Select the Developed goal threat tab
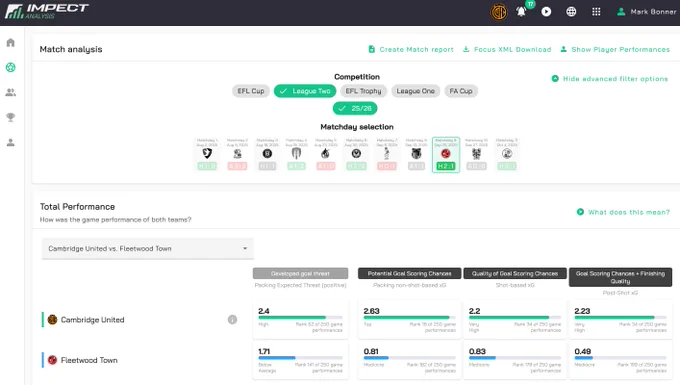Screen dimensions: 680x385 point(300,274)
